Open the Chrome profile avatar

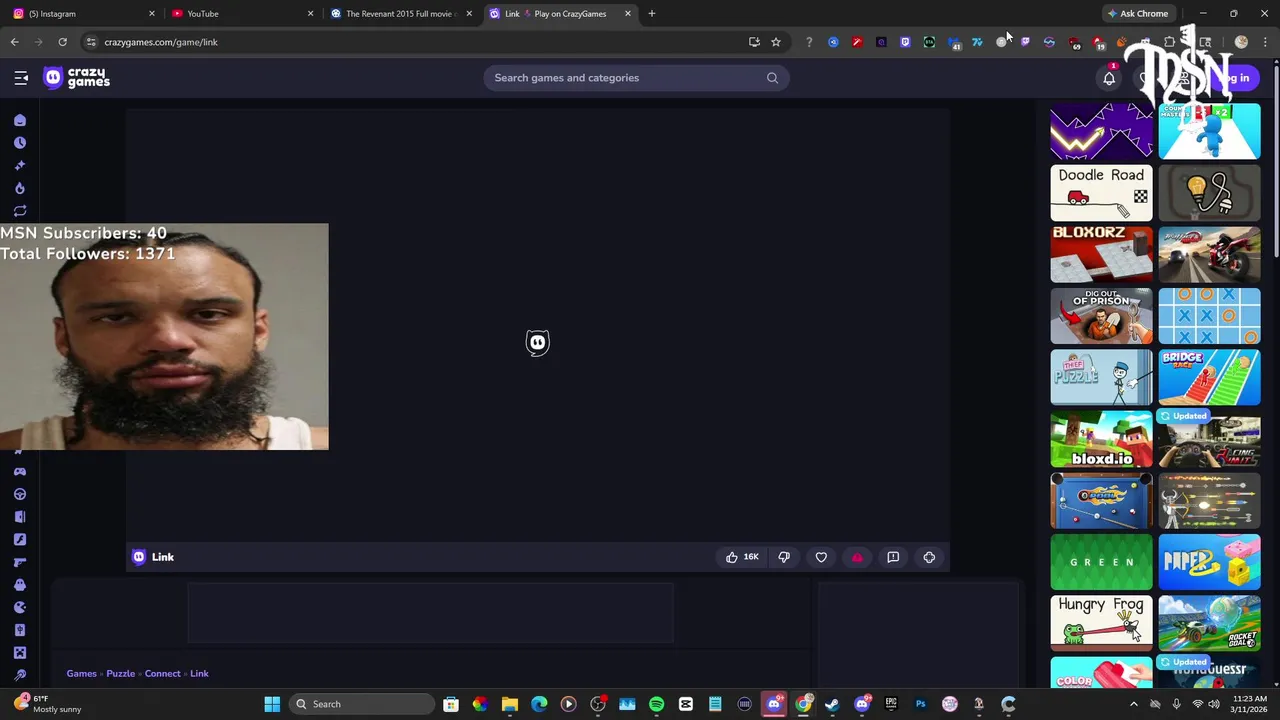(x=1241, y=42)
